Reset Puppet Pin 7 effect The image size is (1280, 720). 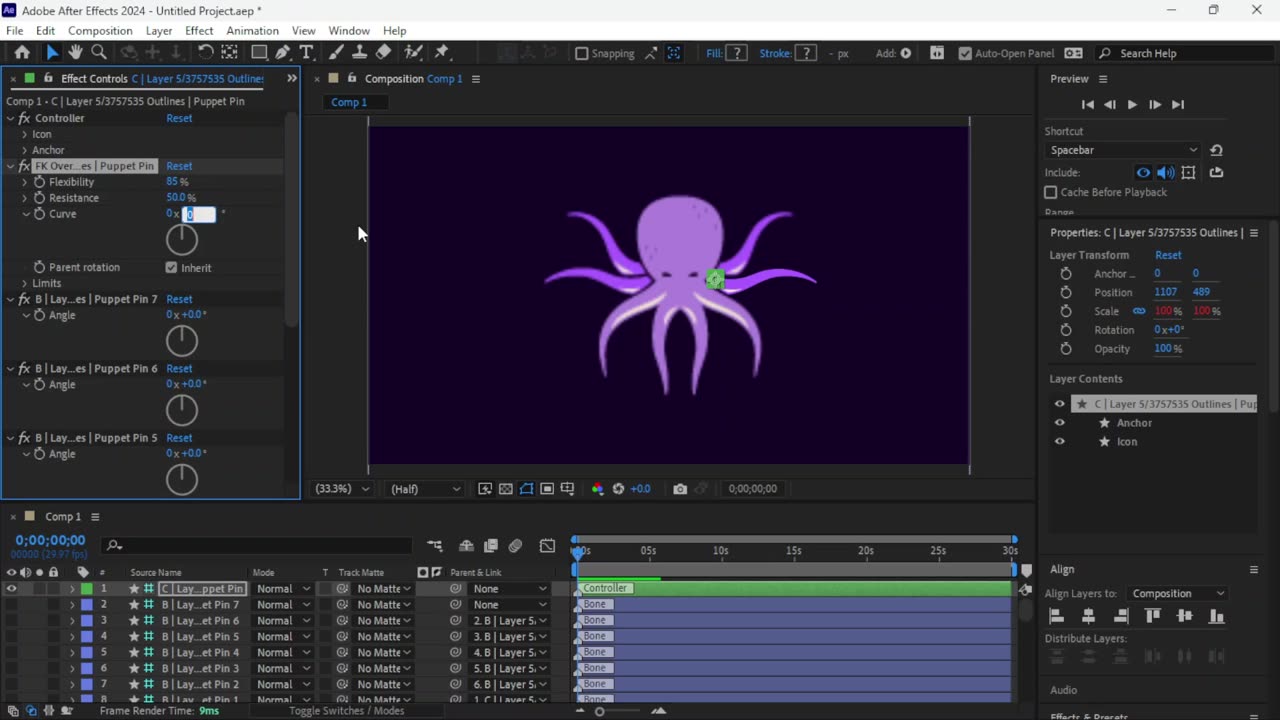pyautogui.click(x=179, y=299)
